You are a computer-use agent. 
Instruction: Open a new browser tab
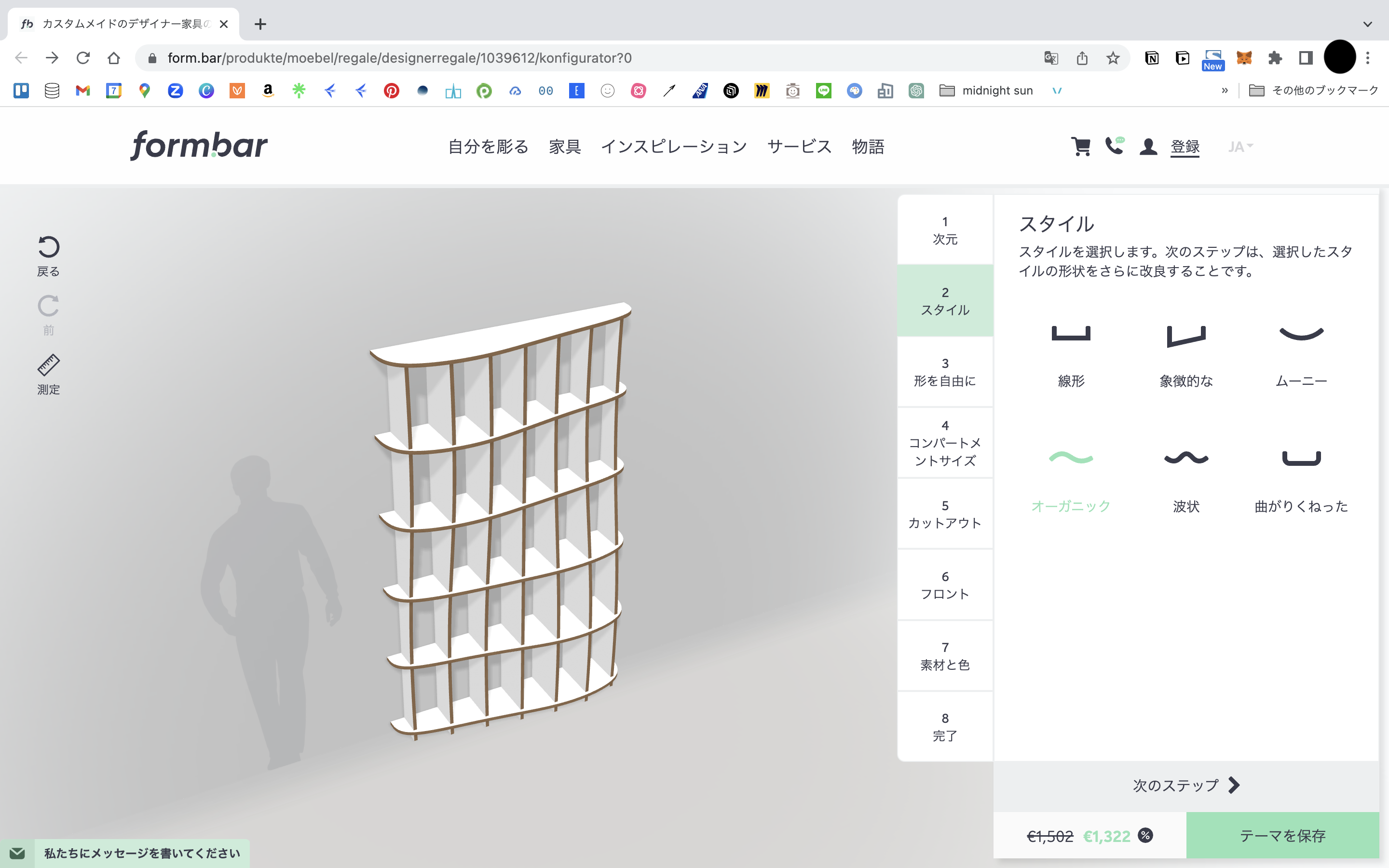260,24
